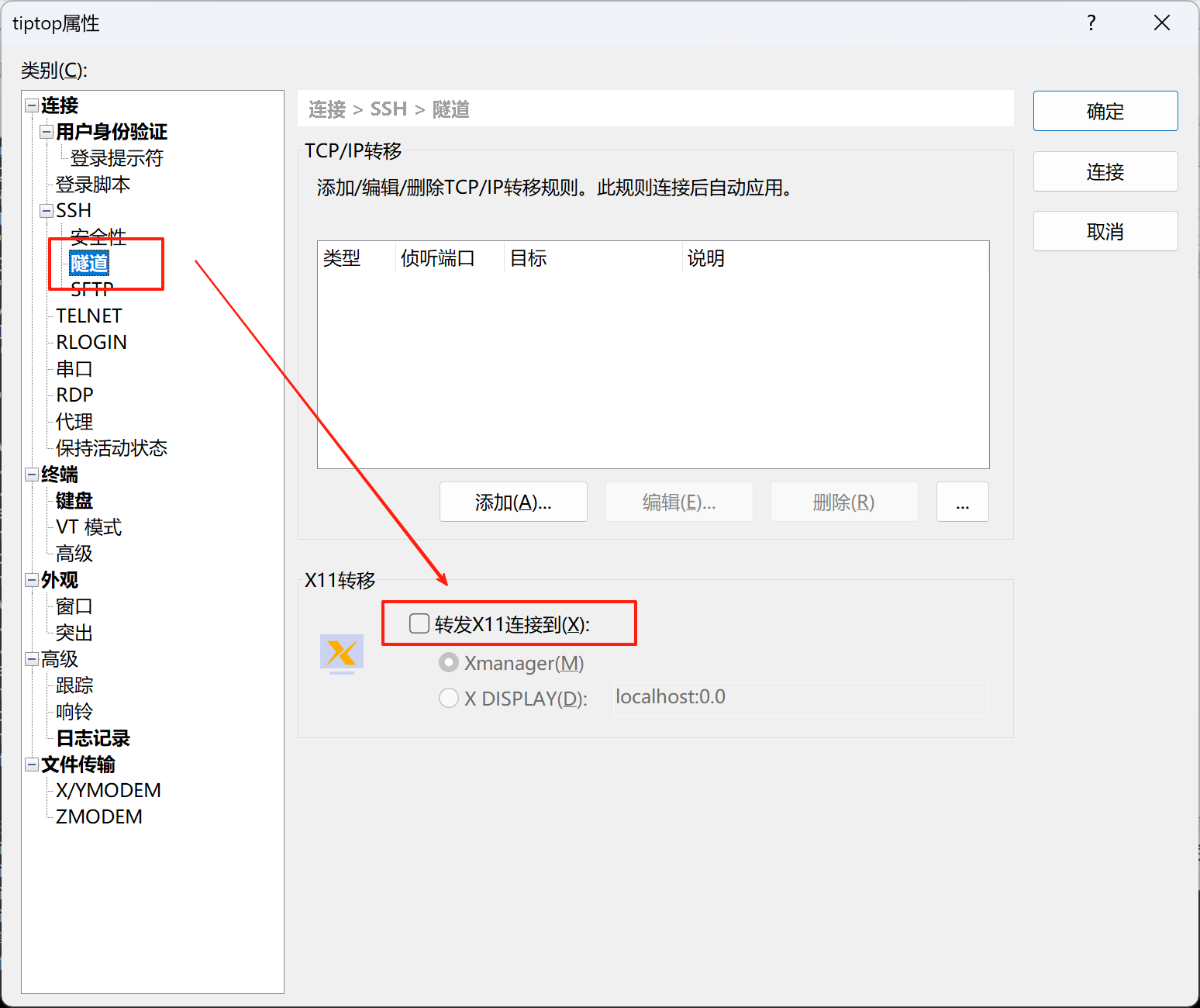Collapse the SSH tree node
Image resolution: width=1200 pixels, height=1008 pixels.
(x=47, y=211)
